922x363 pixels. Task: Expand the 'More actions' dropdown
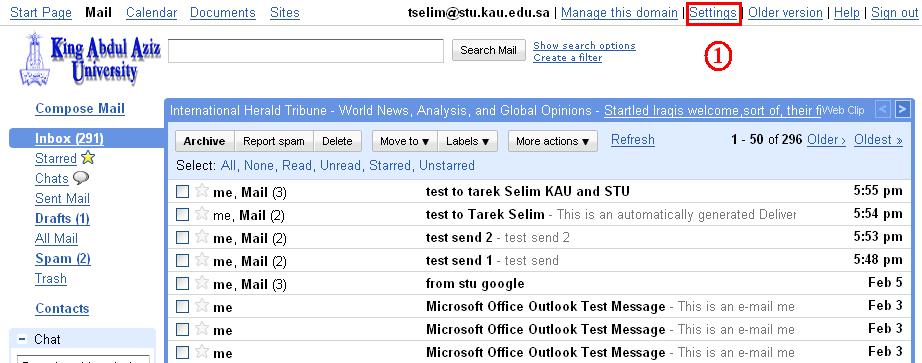coord(553,141)
